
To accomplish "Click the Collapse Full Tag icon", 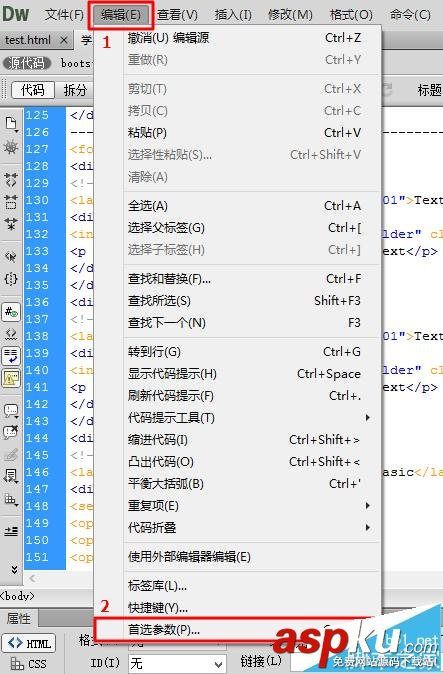I will click(x=11, y=179).
